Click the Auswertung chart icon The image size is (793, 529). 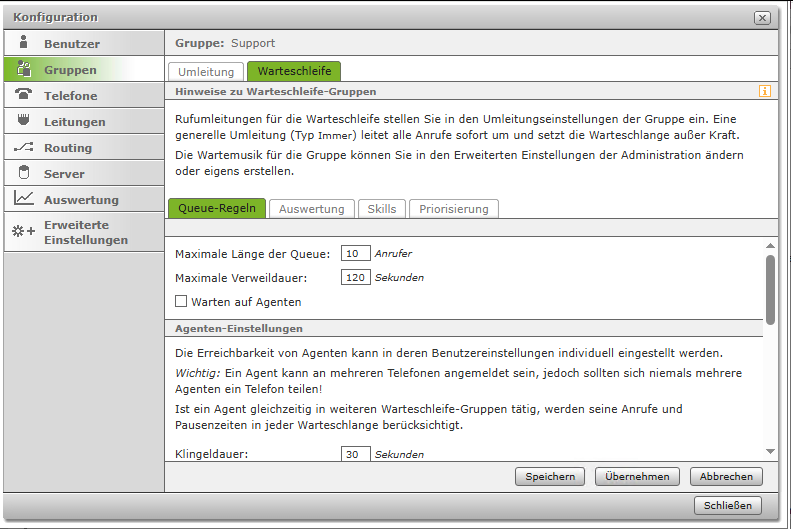point(23,199)
